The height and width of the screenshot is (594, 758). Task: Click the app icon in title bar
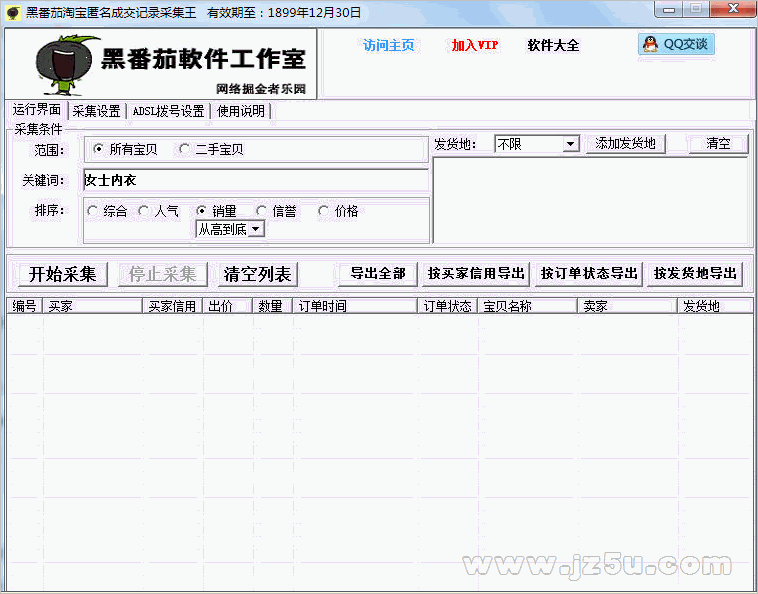(13, 13)
